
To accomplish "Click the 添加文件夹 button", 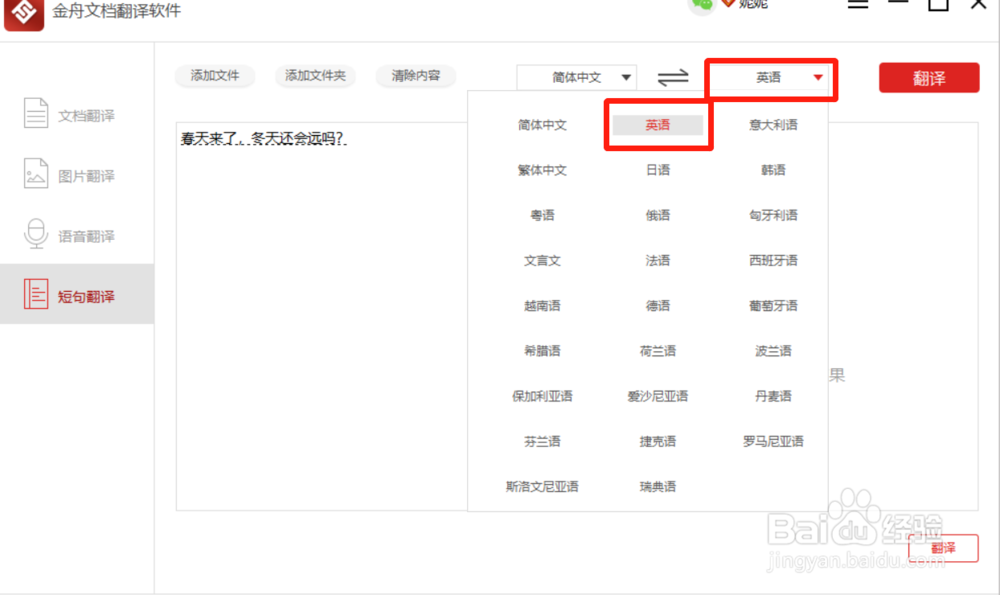I will (315, 76).
